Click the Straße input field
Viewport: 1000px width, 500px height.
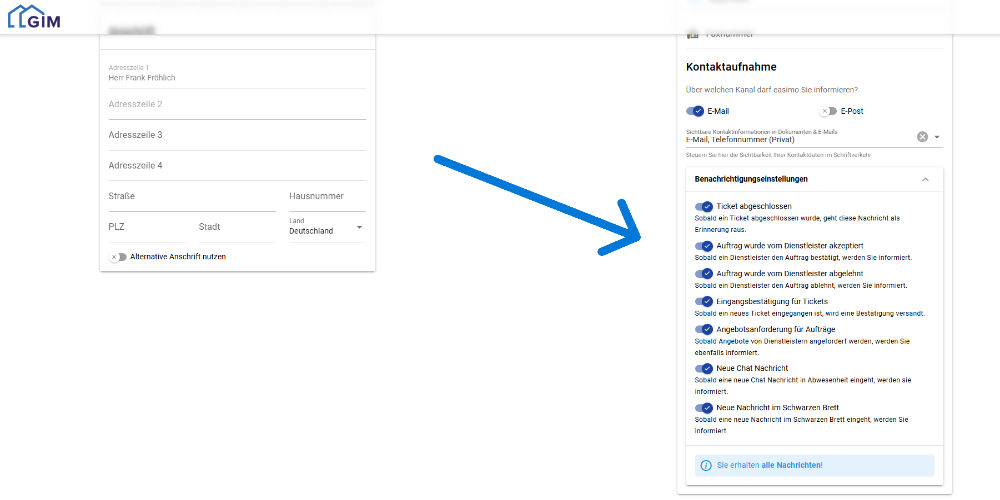point(192,197)
